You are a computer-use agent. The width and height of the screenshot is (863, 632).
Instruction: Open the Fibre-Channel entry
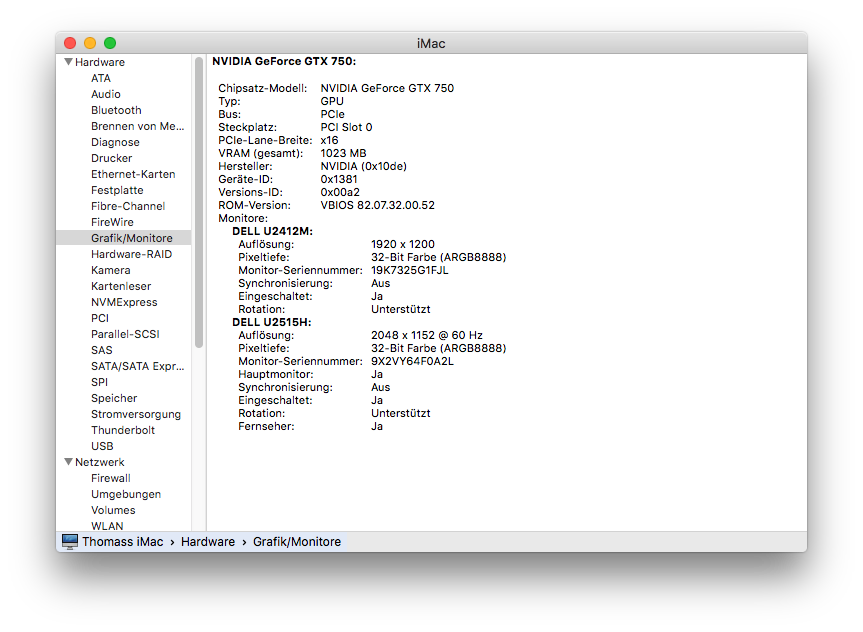128,206
